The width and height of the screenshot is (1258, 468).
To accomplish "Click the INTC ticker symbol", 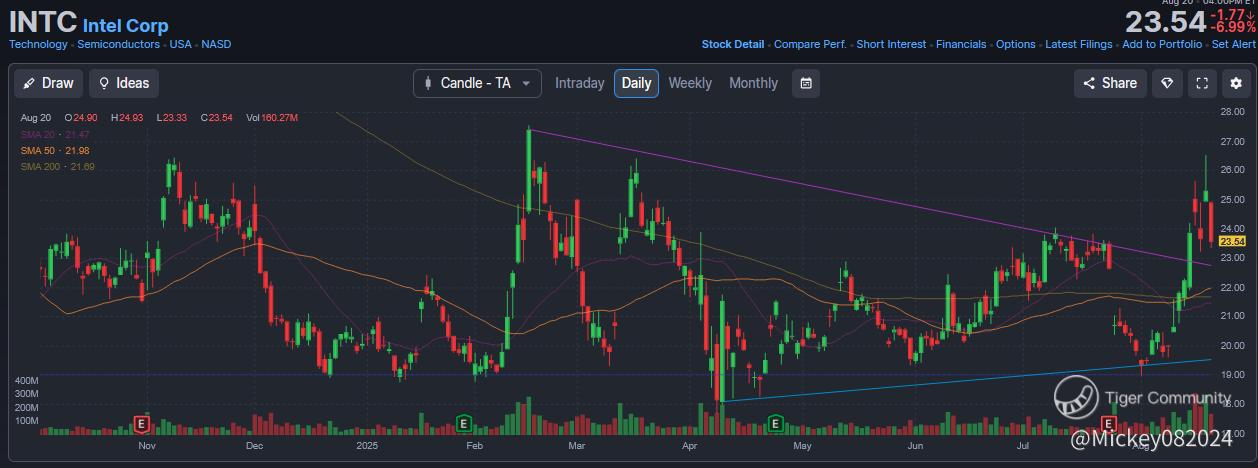I will click(43, 23).
